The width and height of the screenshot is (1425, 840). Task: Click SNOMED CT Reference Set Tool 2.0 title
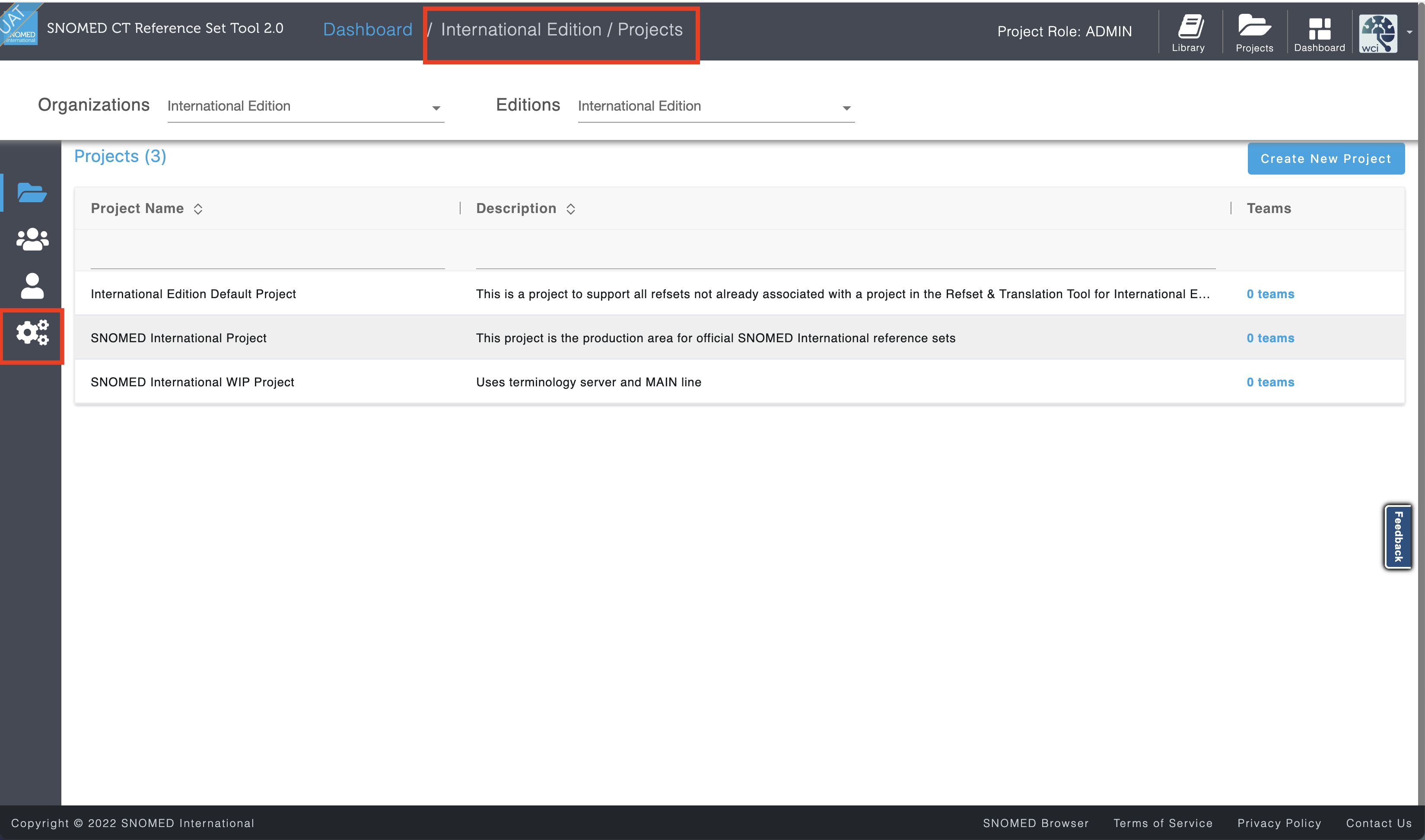pos(165,28)
